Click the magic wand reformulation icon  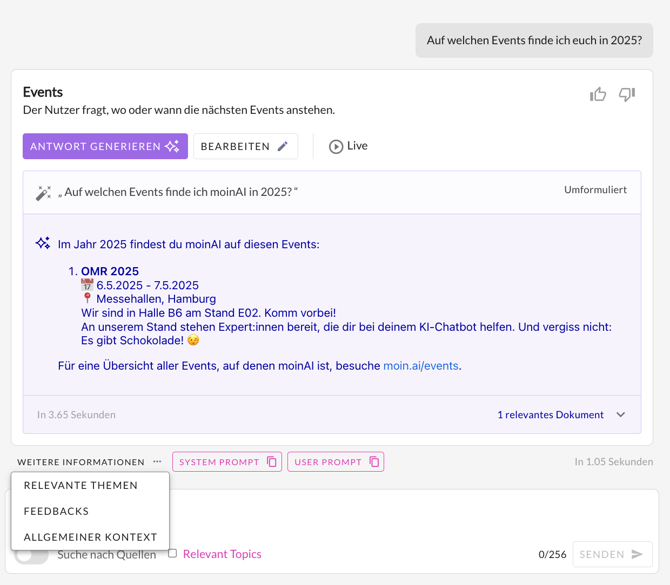(x=43, y=193)
